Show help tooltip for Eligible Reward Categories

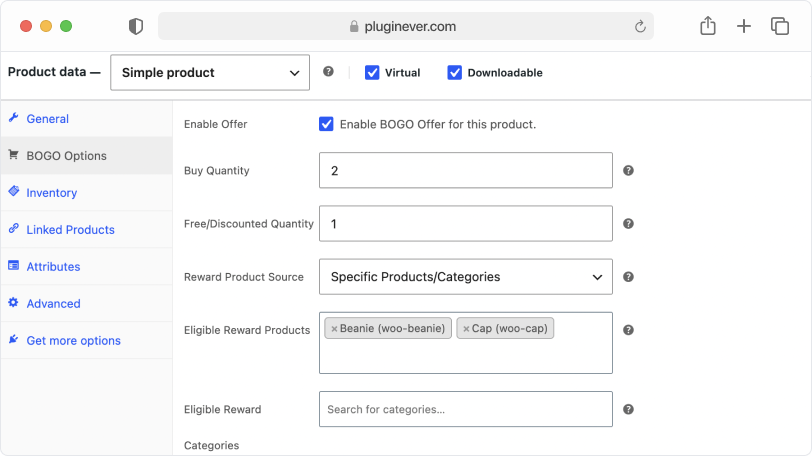(x=628, y=409)
